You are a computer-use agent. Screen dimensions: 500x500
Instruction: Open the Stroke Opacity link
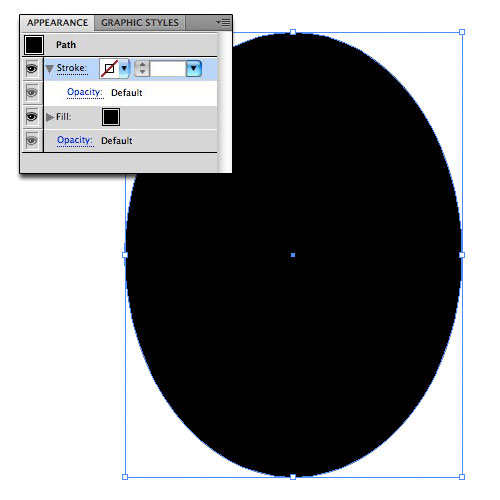pyautogui.click(x=85, y=92)
